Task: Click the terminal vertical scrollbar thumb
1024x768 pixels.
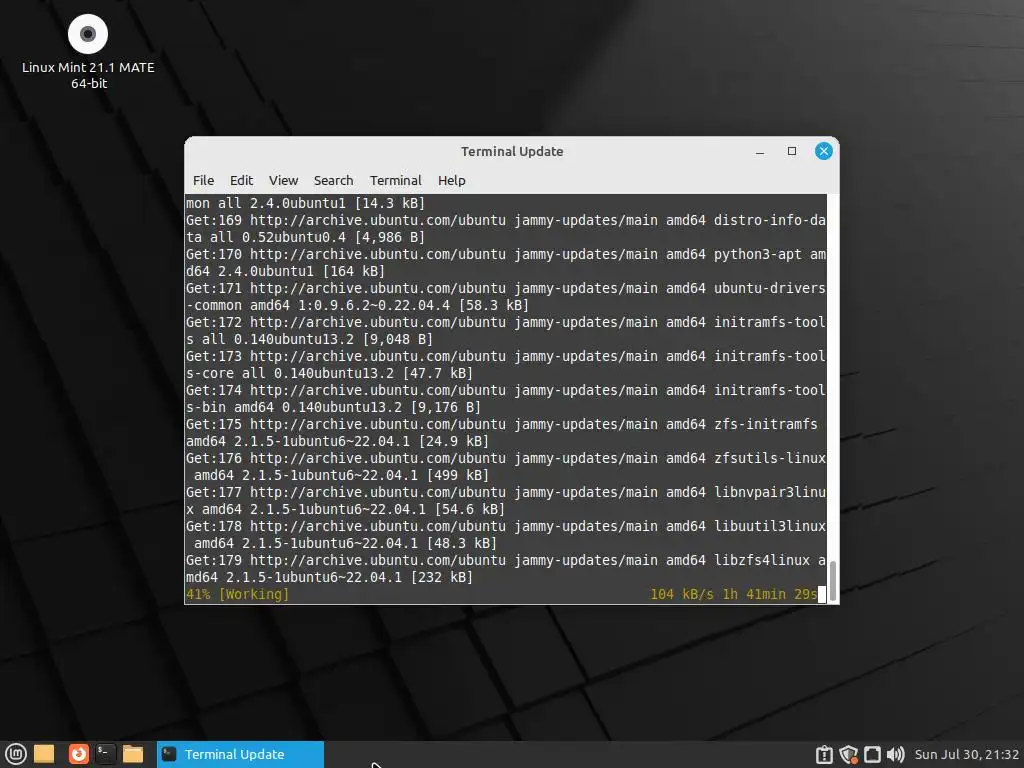Action: coord(833,579)
